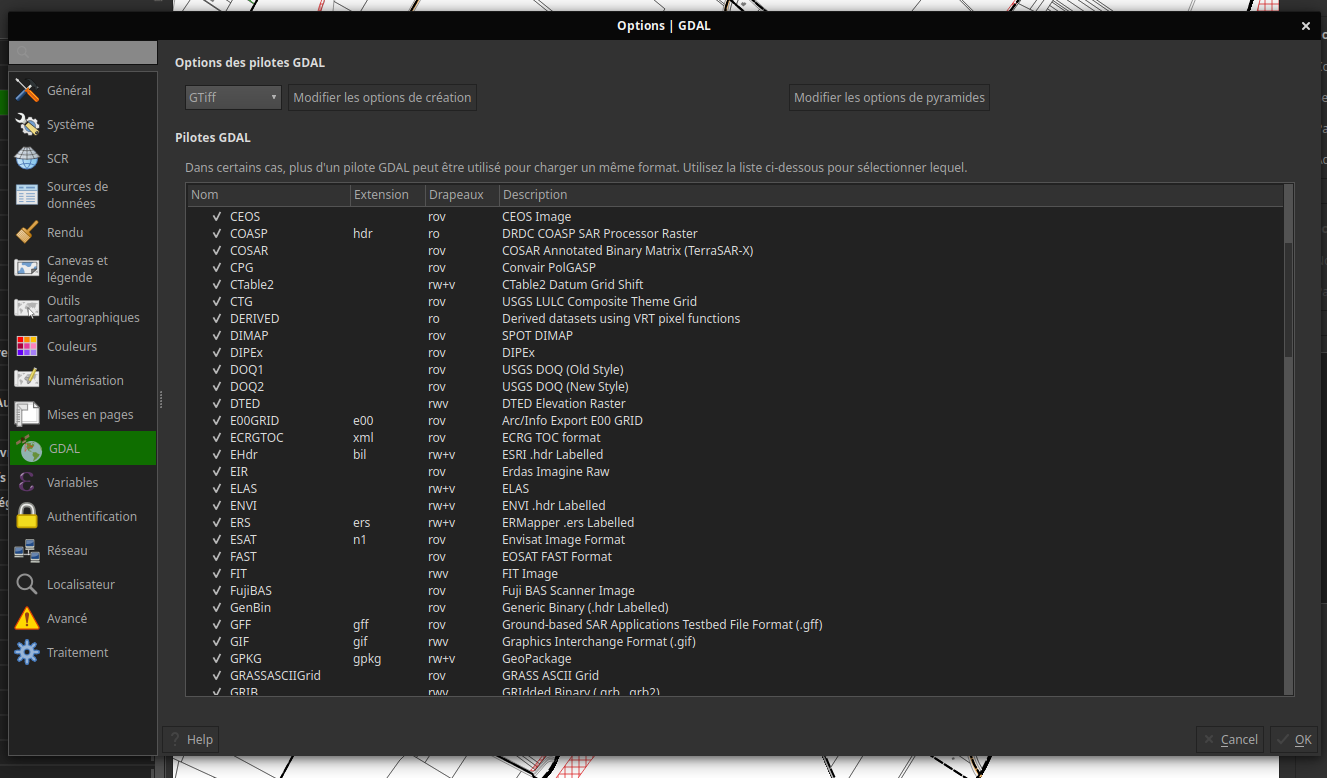
Task: Open the Couleurs settings page
Action: click(x=83, y=346)
